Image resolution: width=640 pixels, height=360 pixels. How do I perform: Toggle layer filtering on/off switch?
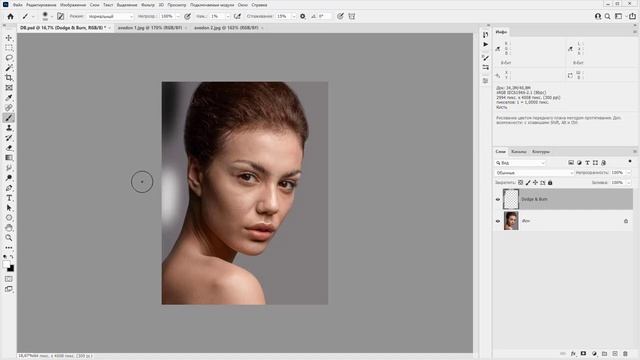[630, 162]
